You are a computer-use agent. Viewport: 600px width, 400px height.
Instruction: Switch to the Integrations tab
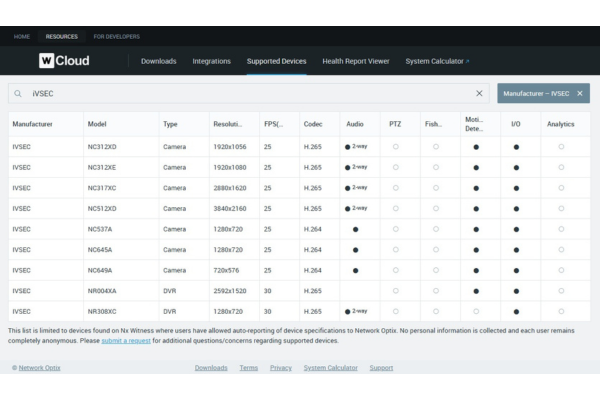point(211,61)
